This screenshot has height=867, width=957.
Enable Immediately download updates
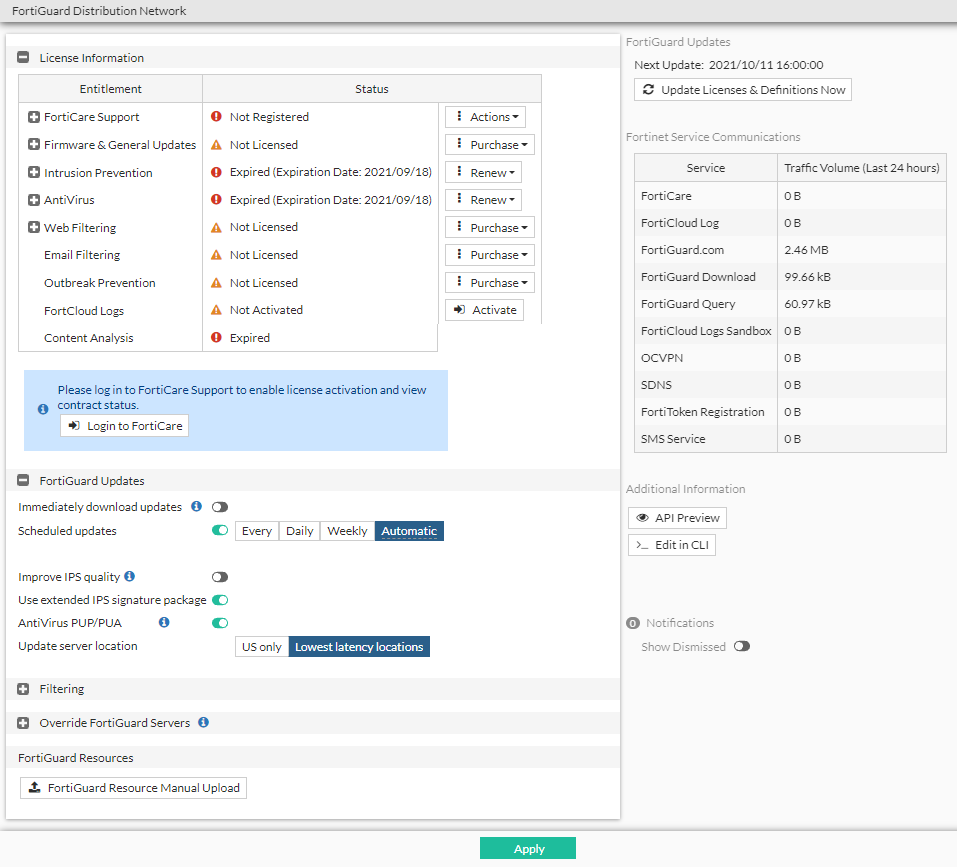pyautogui.click(x=219, y=506)
